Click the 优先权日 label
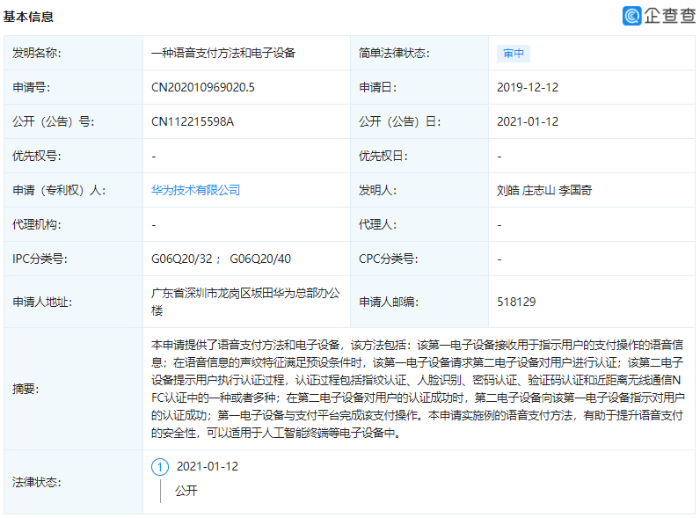700x518 pixels. click(383, 156)
